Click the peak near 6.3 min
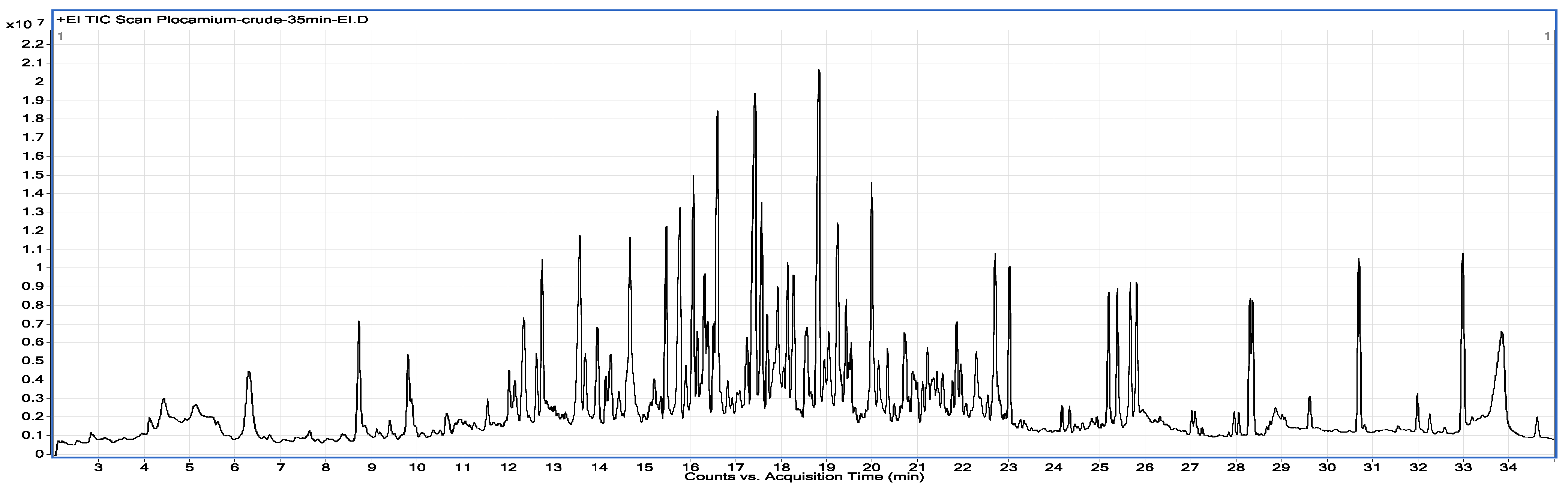The height and width of the screenshot is (487, 1568). click(x=248, y=373)
